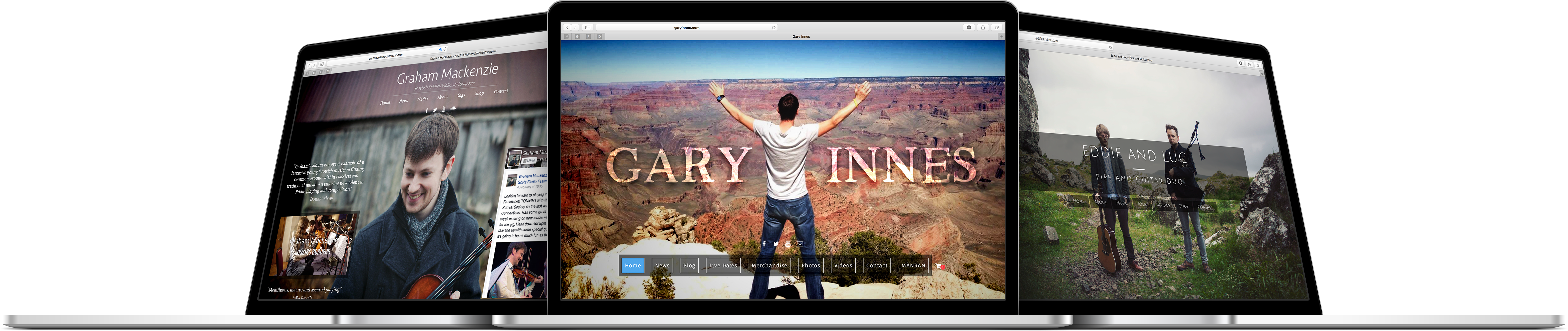
Task: Reload the garyinnes.com page
Action: pyautogui.click(x=774, y=28)
